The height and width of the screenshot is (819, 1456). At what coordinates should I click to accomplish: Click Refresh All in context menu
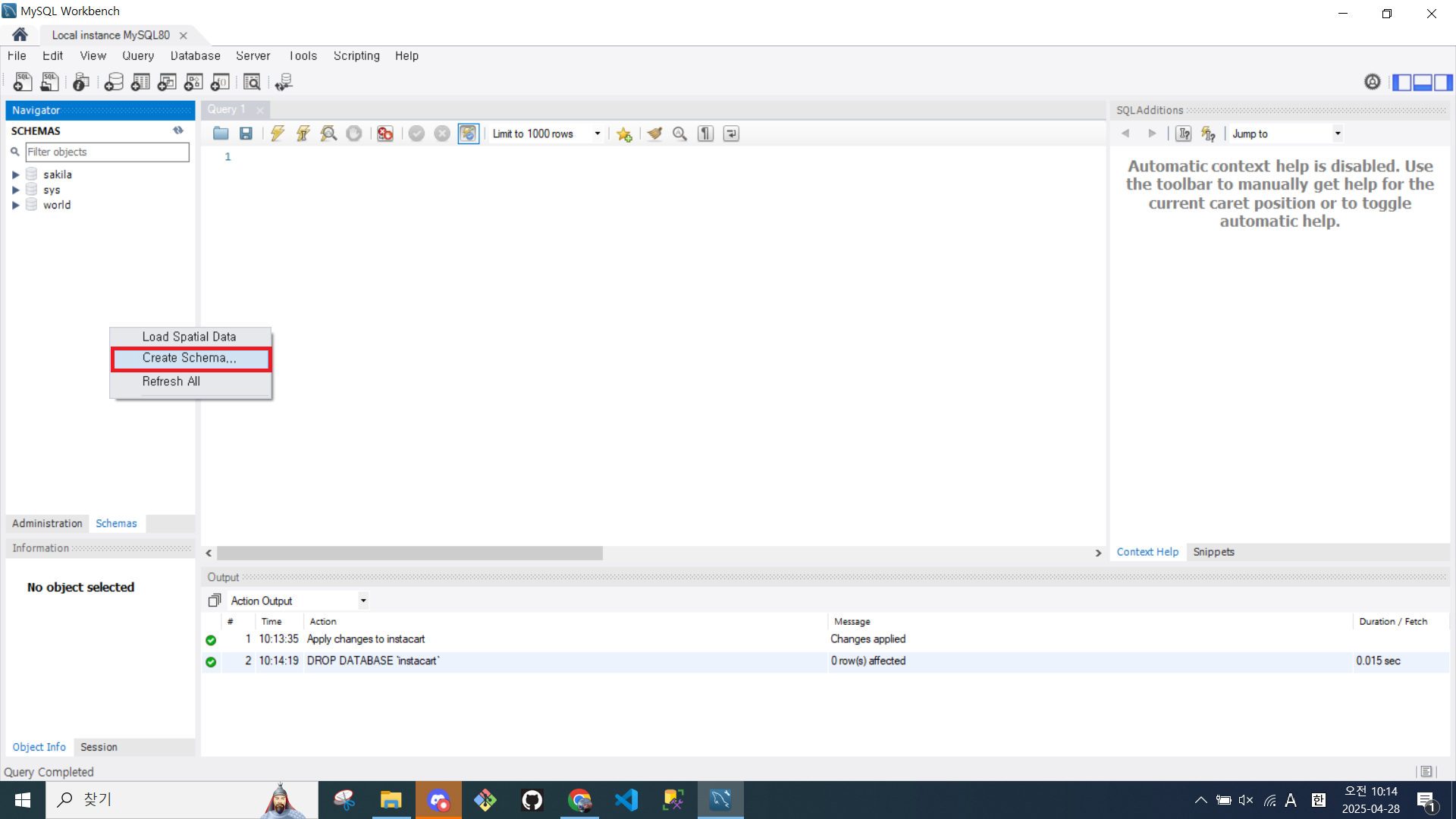click(171, 381)
